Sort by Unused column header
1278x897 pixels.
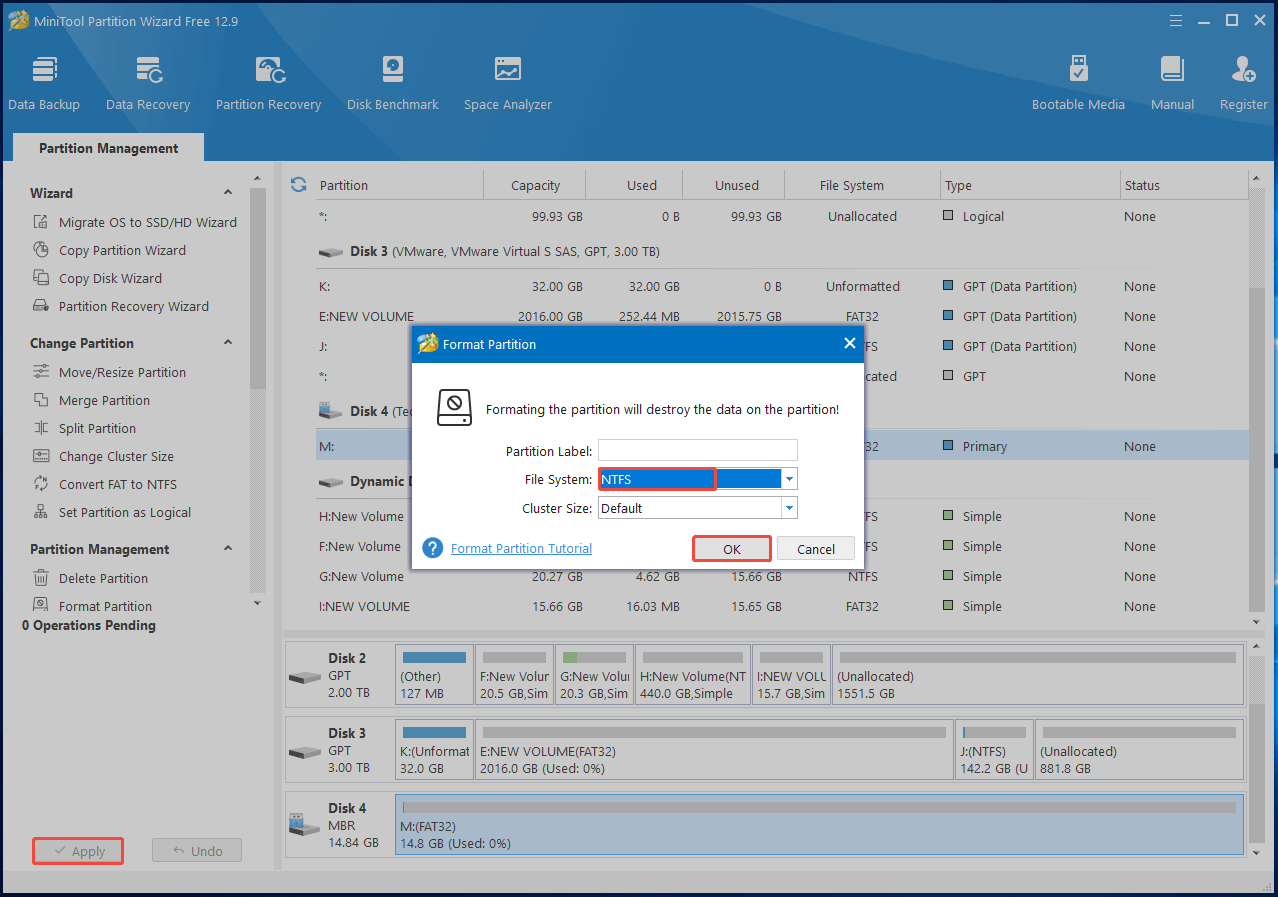(x=735, y=185)
